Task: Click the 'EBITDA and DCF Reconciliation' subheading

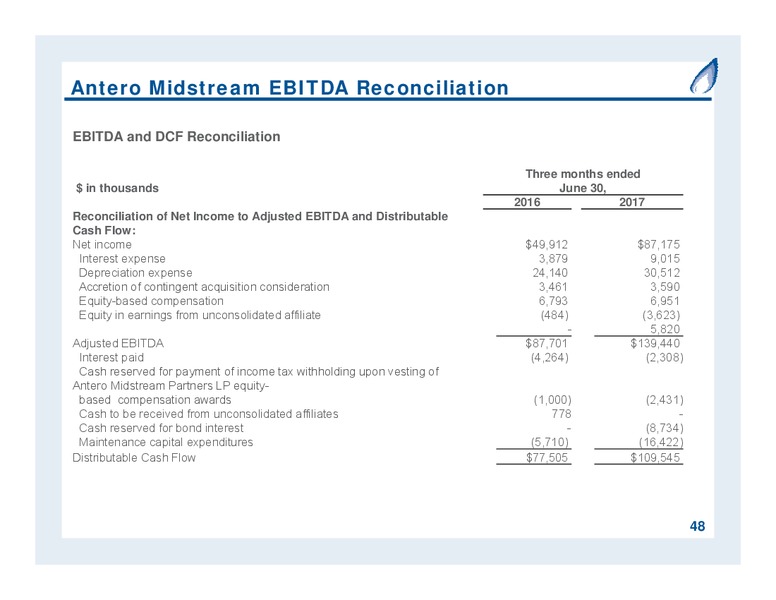Action: coord(176,137)
